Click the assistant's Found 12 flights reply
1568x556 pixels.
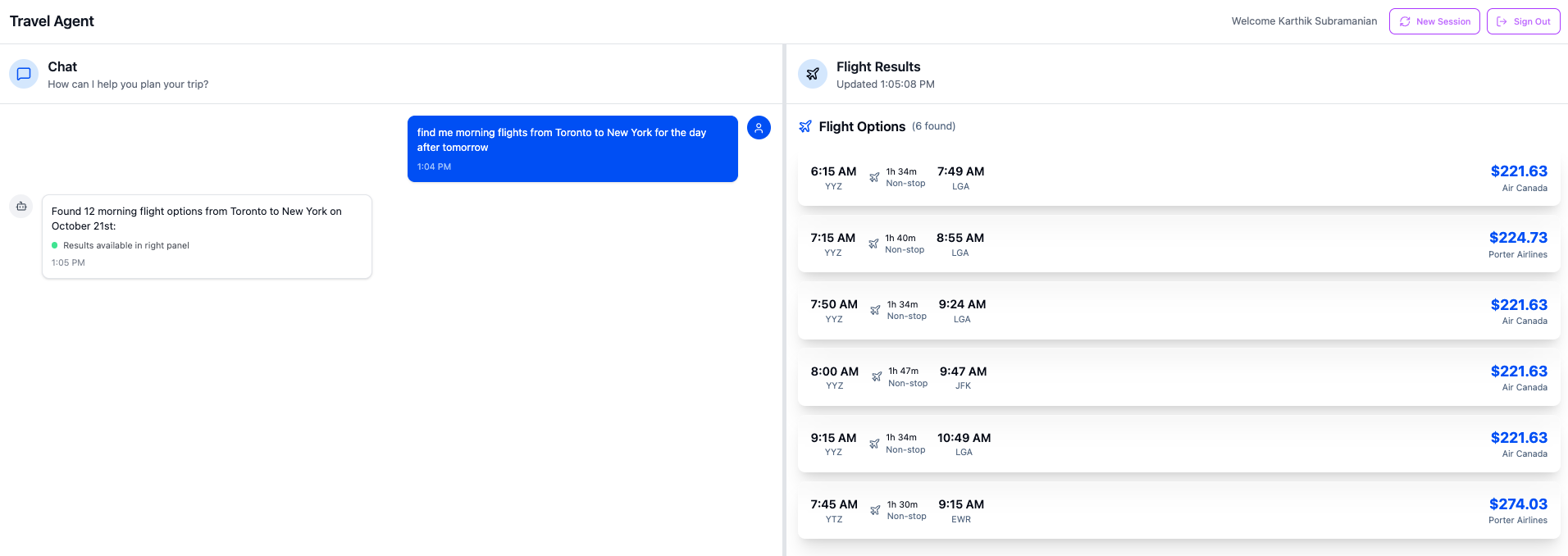tap(207, 236)
